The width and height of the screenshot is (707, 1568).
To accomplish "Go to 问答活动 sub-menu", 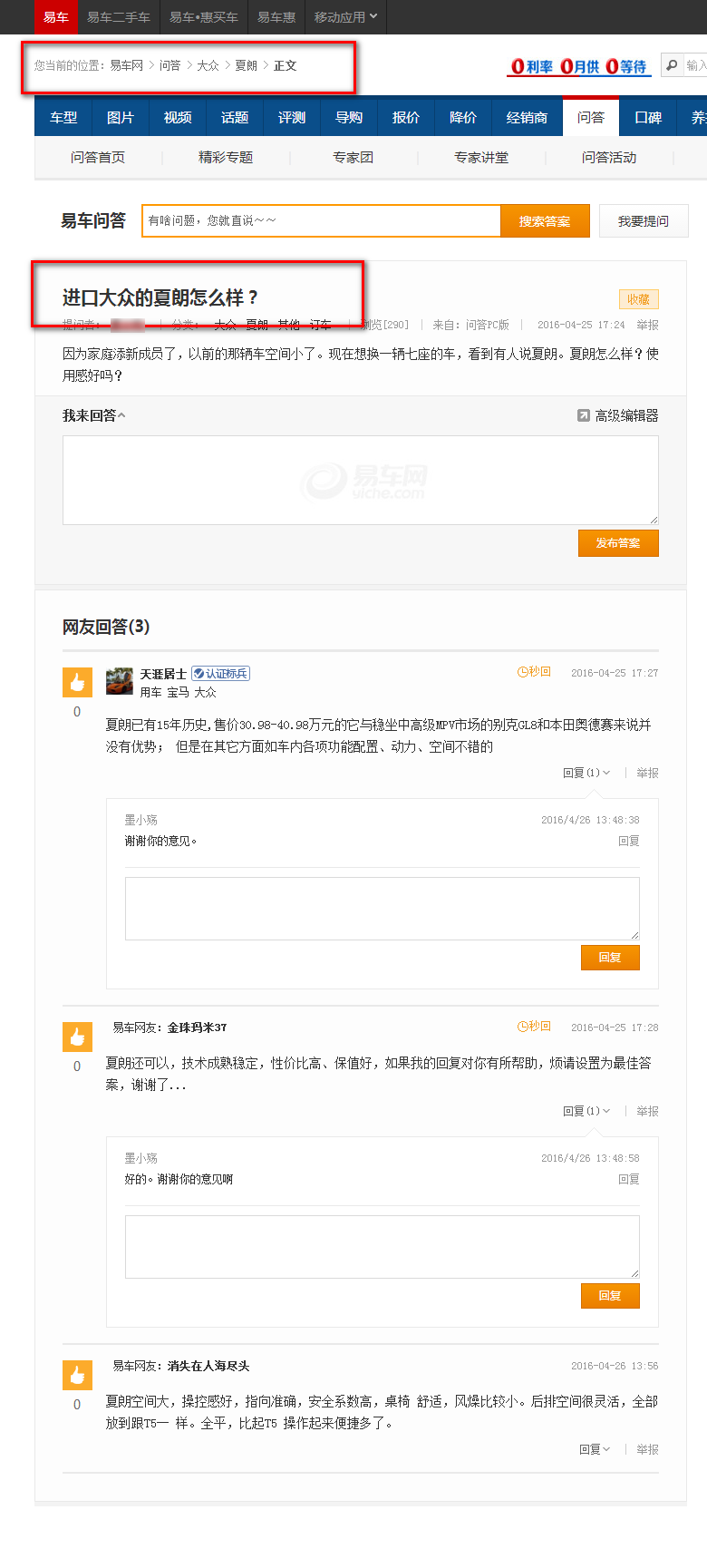I will pyautogui.click(x=609, y=157).
